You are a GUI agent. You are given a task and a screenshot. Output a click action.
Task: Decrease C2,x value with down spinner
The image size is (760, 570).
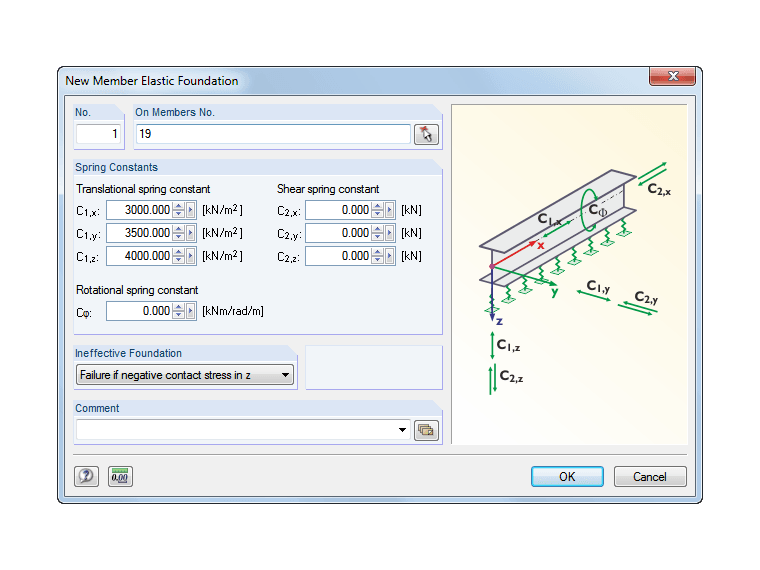(x=378, y=214)
